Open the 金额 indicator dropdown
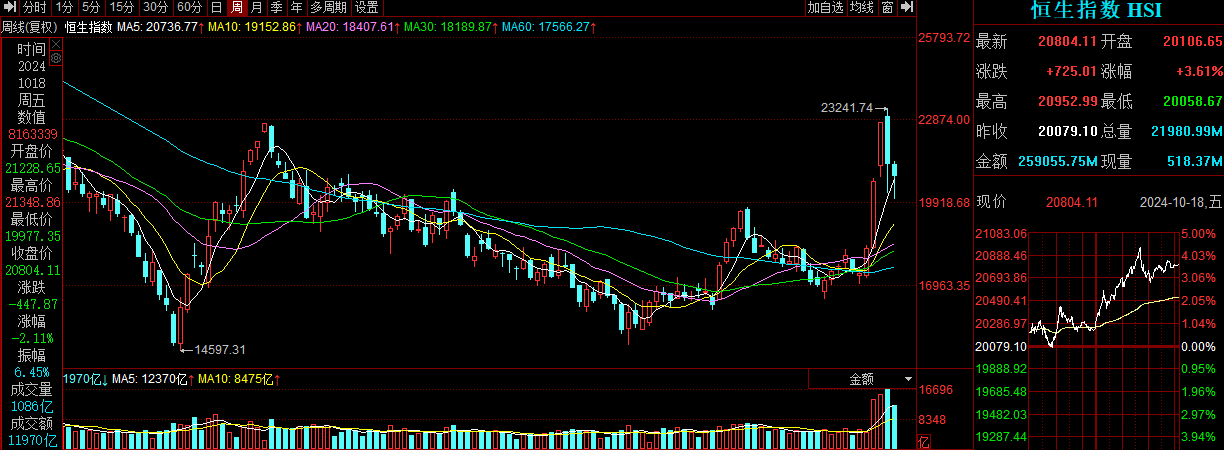The width and height of the screenshot is (1224, 450). point(862,379)
